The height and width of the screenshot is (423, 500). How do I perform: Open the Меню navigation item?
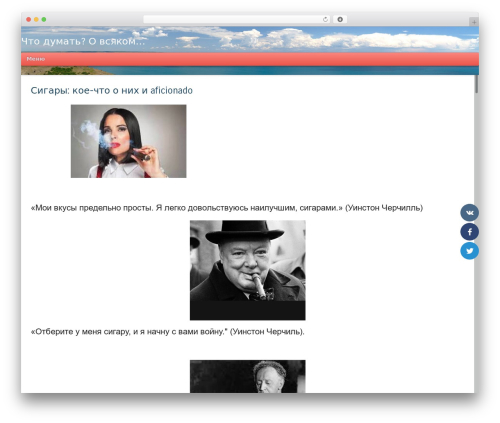coord(36,59)
